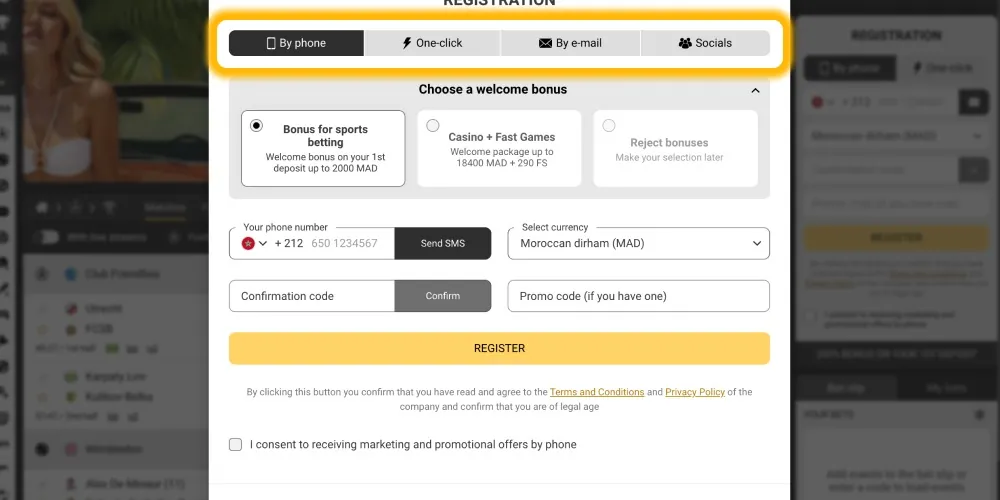
Task: Enable the marketing offers consent checkbox
Action: [x=236, y=444]
